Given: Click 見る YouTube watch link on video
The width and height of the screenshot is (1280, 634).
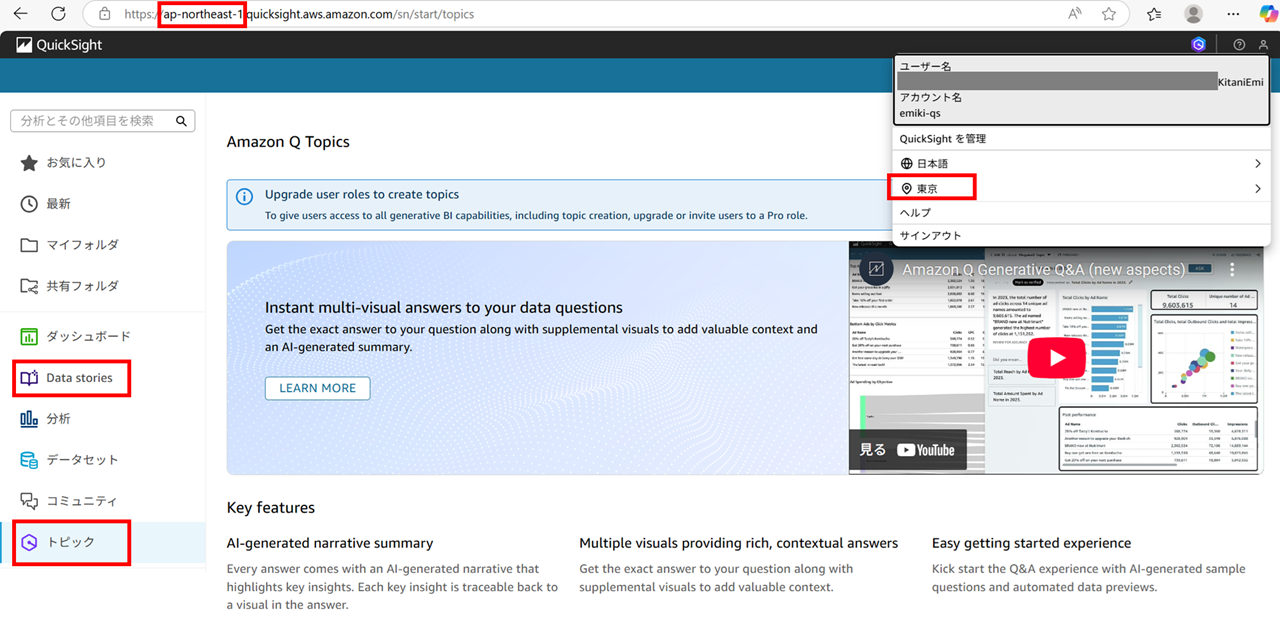Looking at the screenshot, I should pyautogui.click(x=907, y=450).
